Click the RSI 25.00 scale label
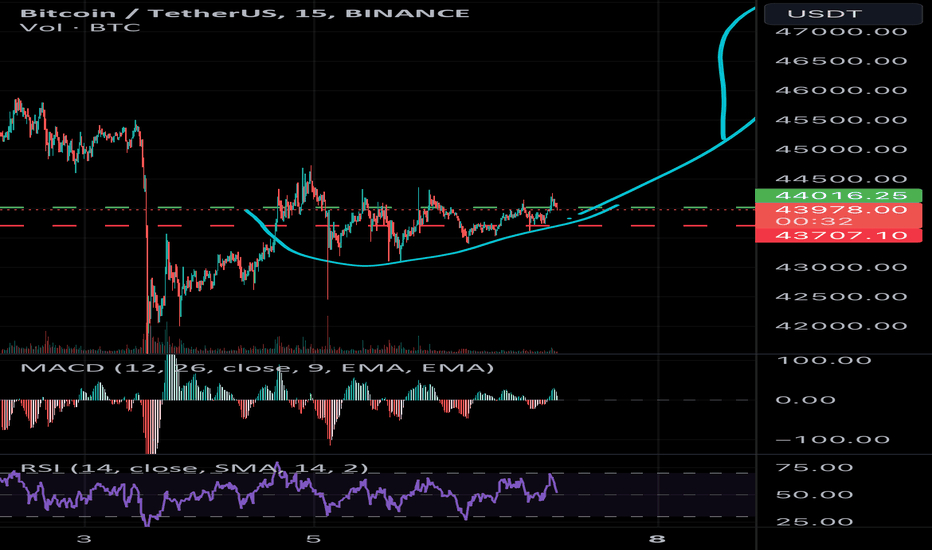Viewport: 932px width, 550px height. click(x=814, y=522)
